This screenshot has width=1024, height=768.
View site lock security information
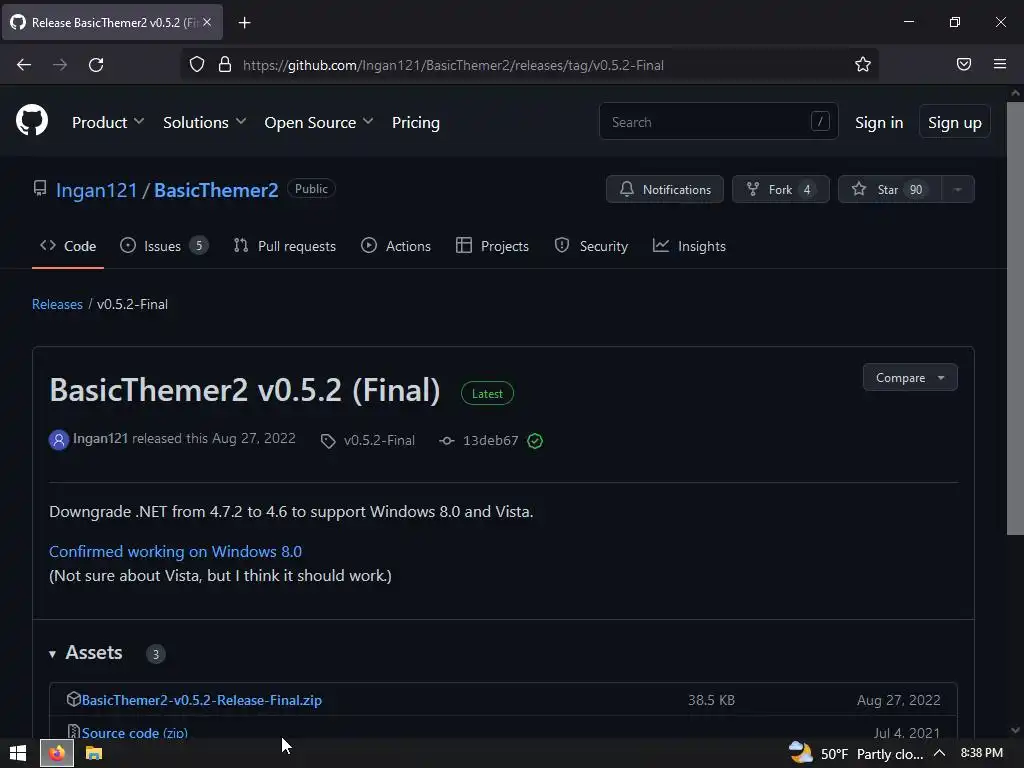[225, 64]
